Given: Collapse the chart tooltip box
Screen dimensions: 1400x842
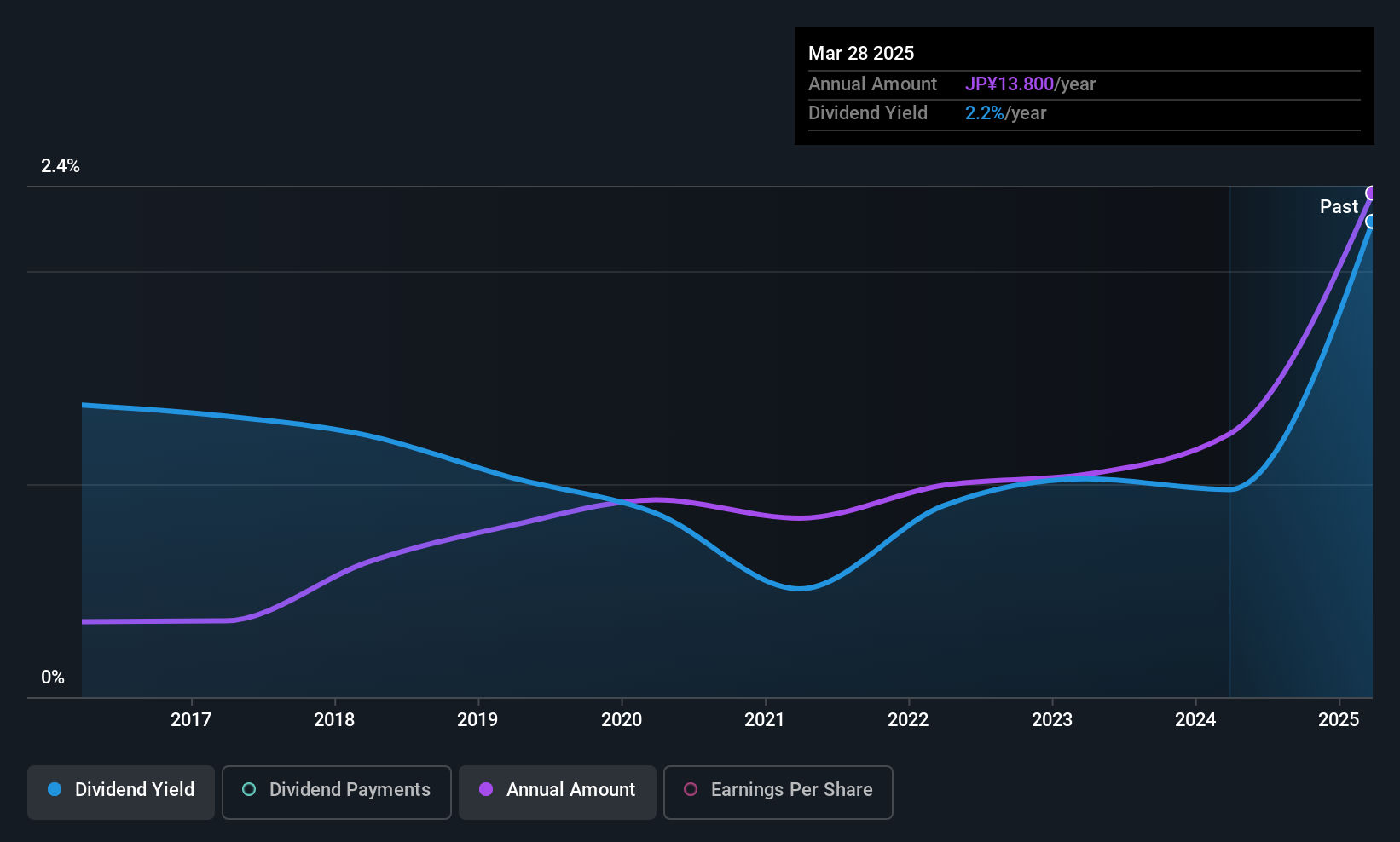Looking at the screenshot, I should pyautogui.click(x=1084, y=85).
